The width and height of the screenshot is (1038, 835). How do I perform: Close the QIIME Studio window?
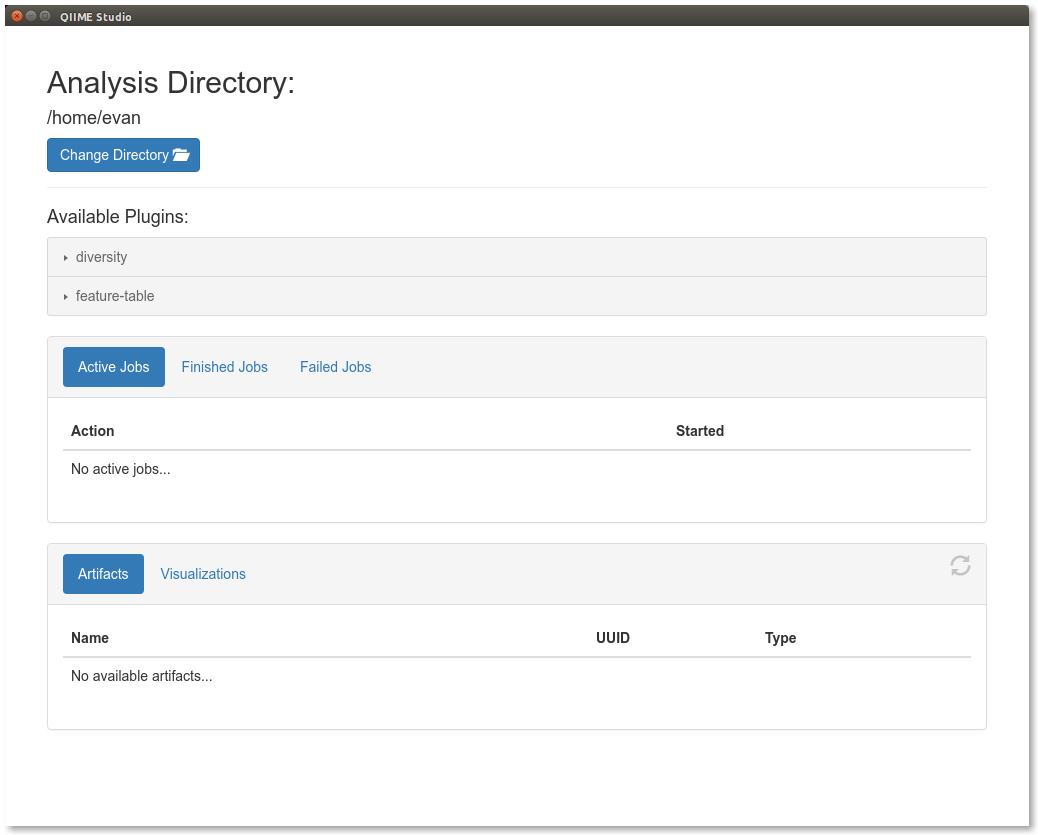(x=17, y=16)
